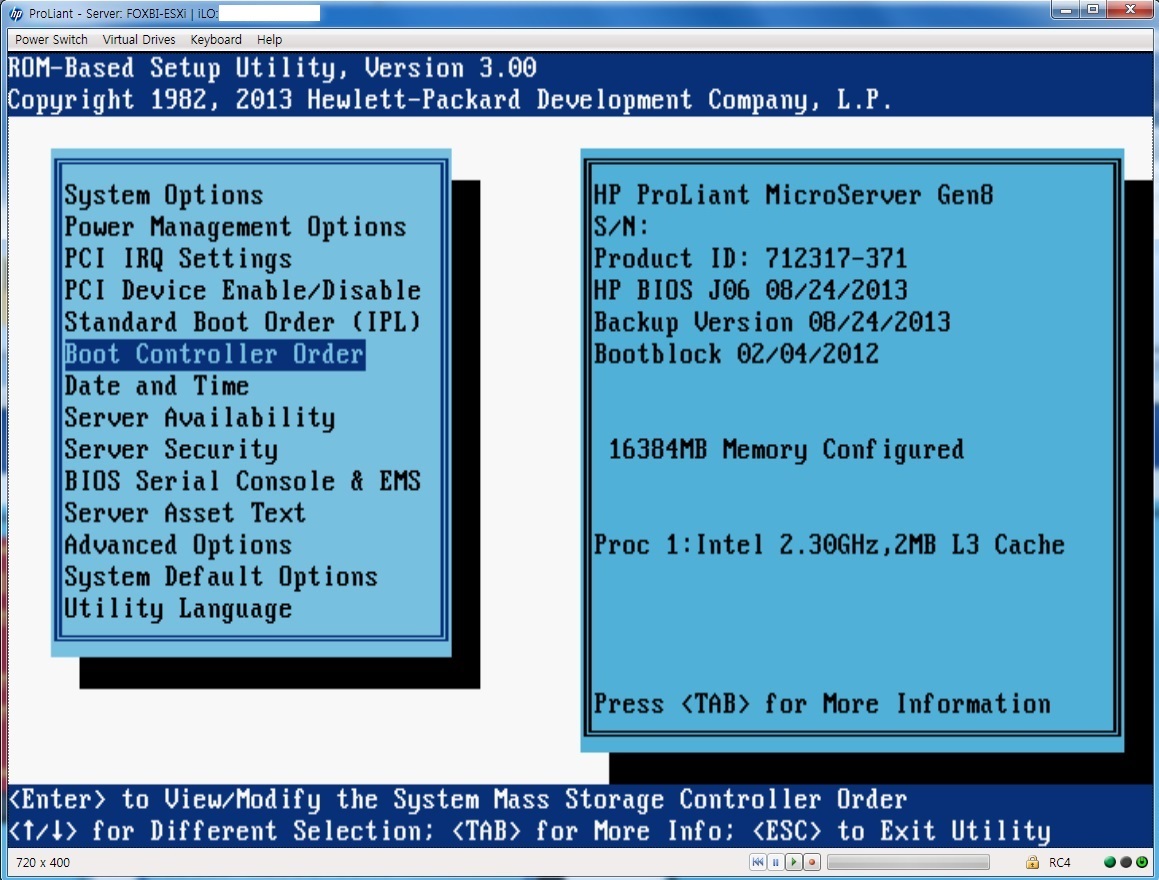Select Advanced Options entry
This screenshot has height=880, width=1159.
177,545
